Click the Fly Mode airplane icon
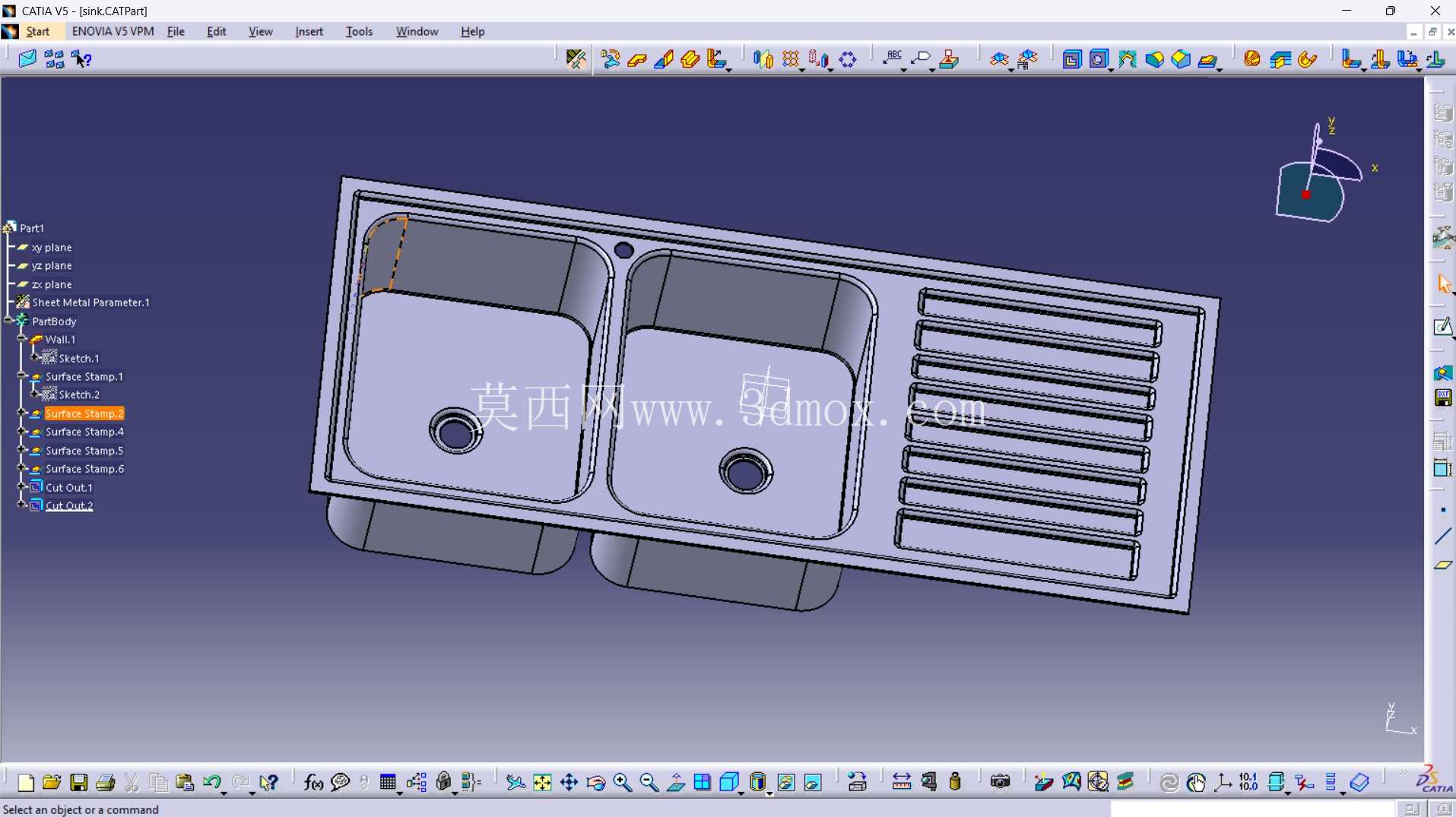This screenshot has width=1456, height=817. (515, 782)
